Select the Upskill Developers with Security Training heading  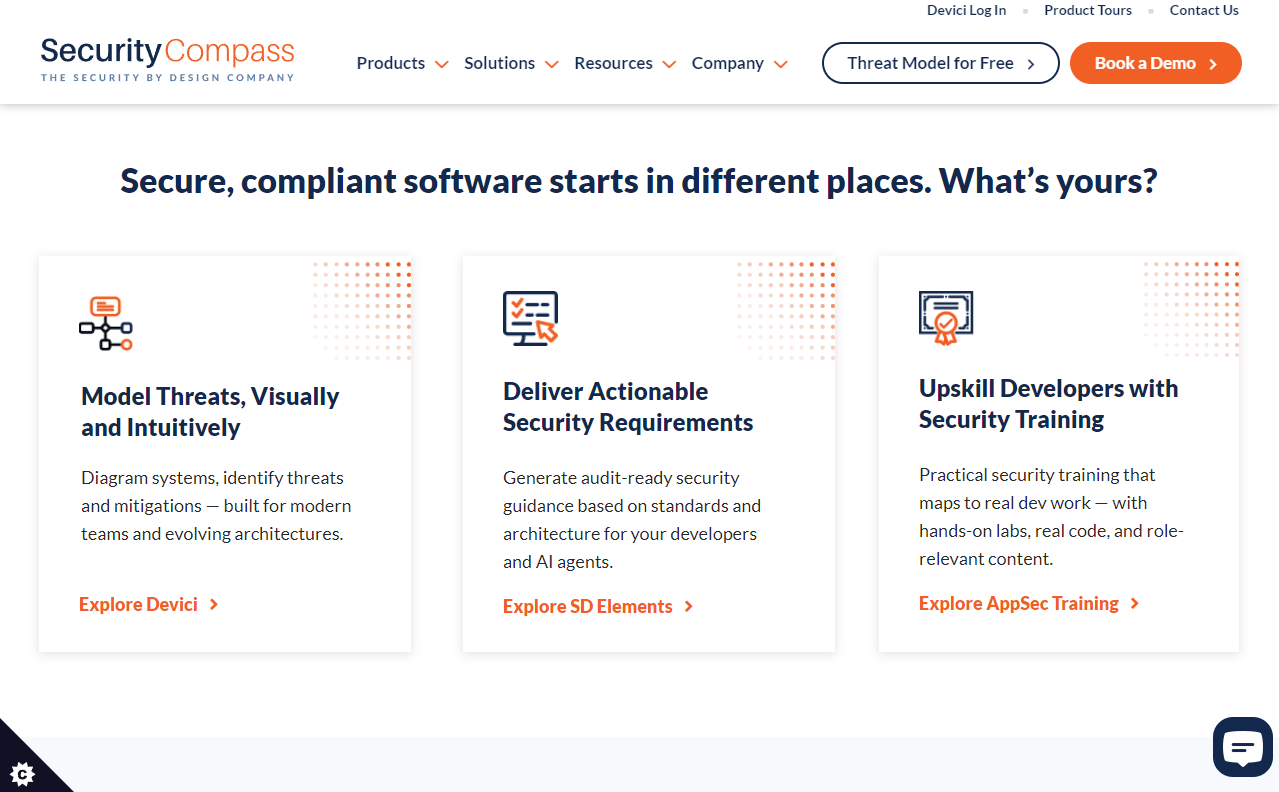1048,403
